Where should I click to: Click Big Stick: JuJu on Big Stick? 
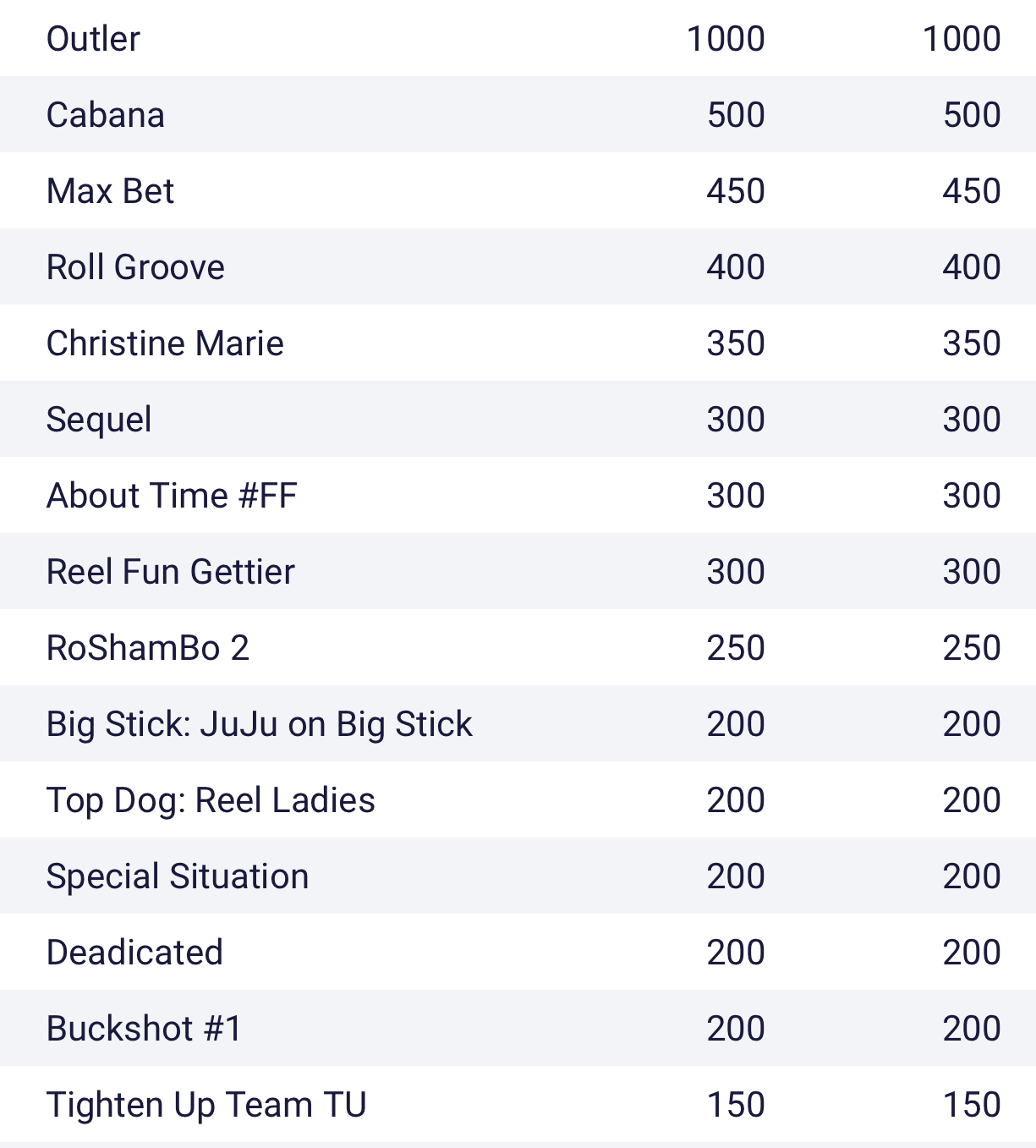pos(260,724)
